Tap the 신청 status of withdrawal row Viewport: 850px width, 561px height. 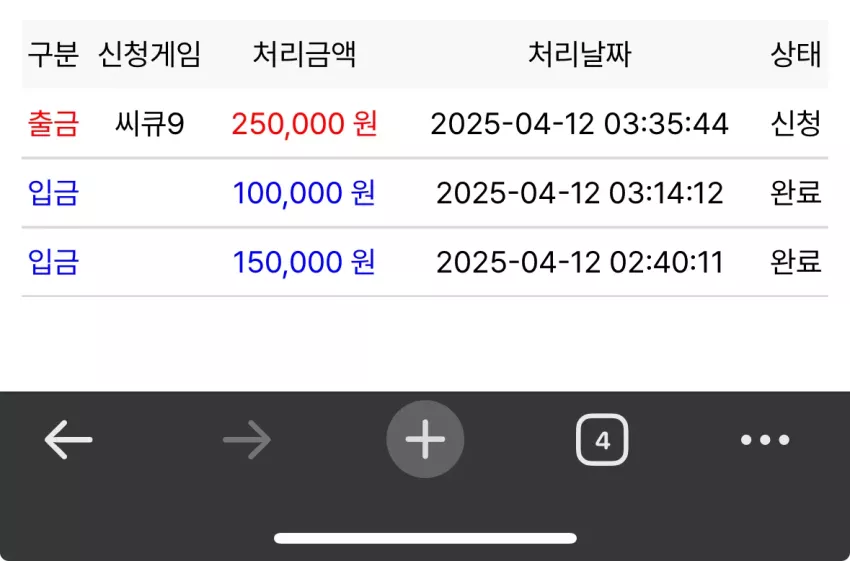click(796, 124)
